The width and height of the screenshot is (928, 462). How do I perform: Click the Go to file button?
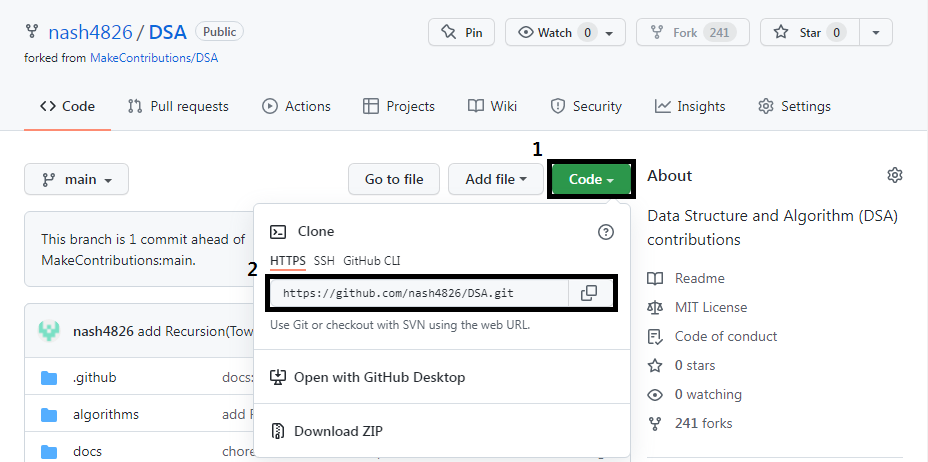(394, 179)
